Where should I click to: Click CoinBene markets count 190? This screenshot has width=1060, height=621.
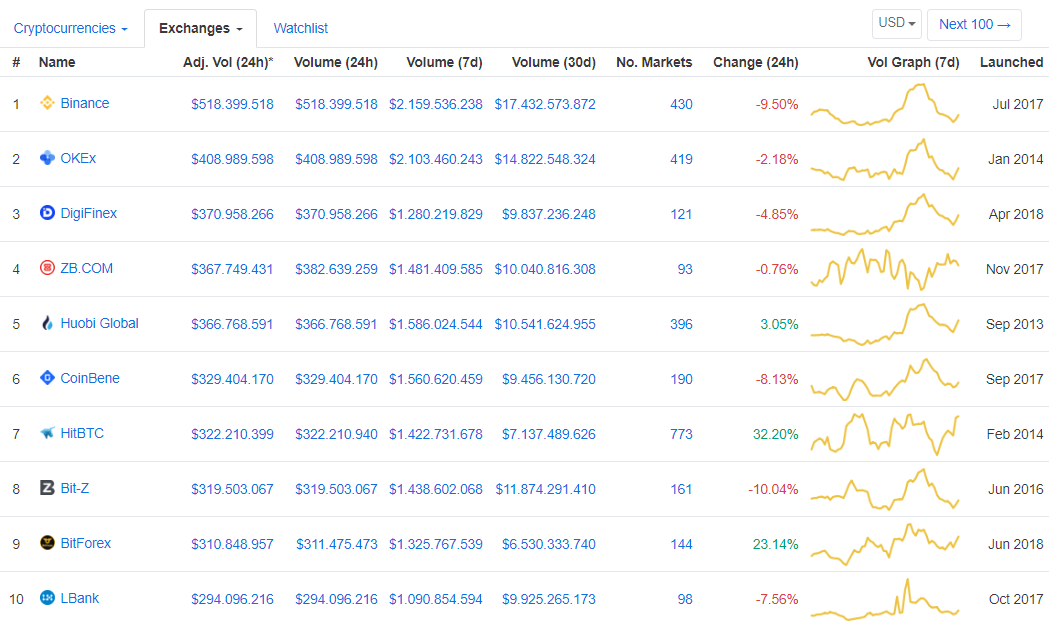pyautogui.click(x=681, y=379)
